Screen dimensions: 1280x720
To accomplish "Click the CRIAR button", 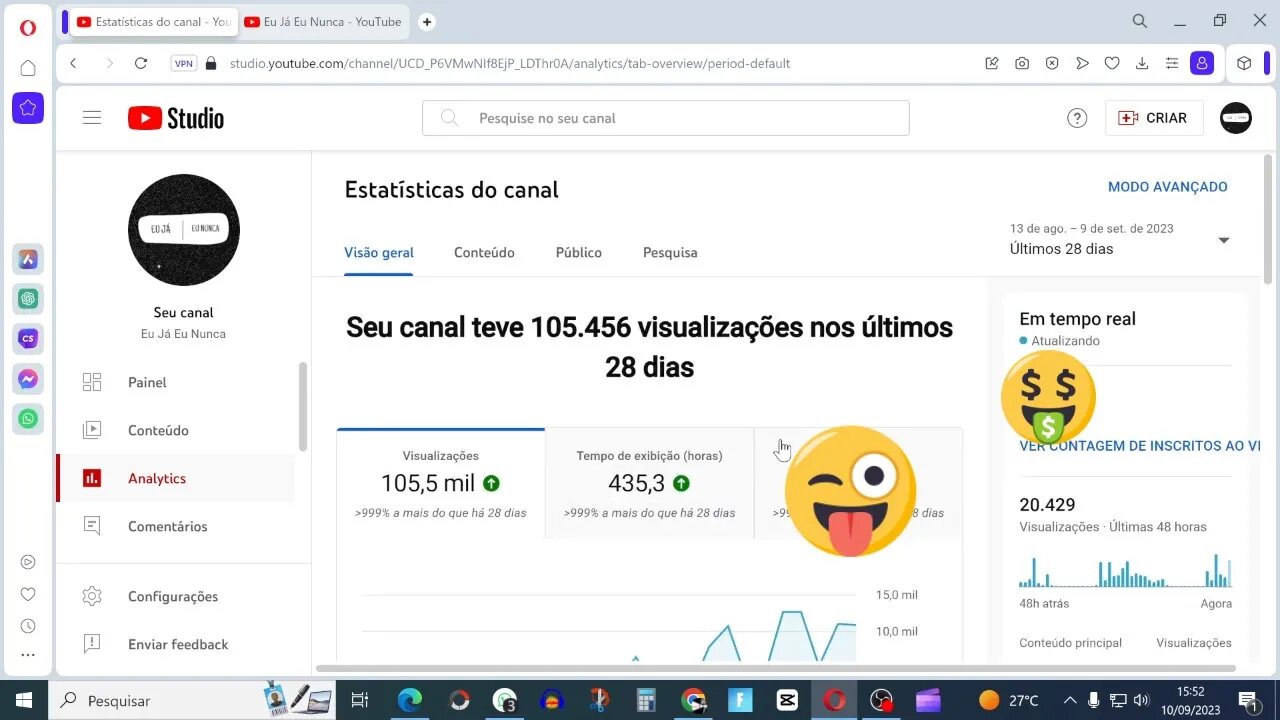I will pyautogui.click(x=1154, y=118).
